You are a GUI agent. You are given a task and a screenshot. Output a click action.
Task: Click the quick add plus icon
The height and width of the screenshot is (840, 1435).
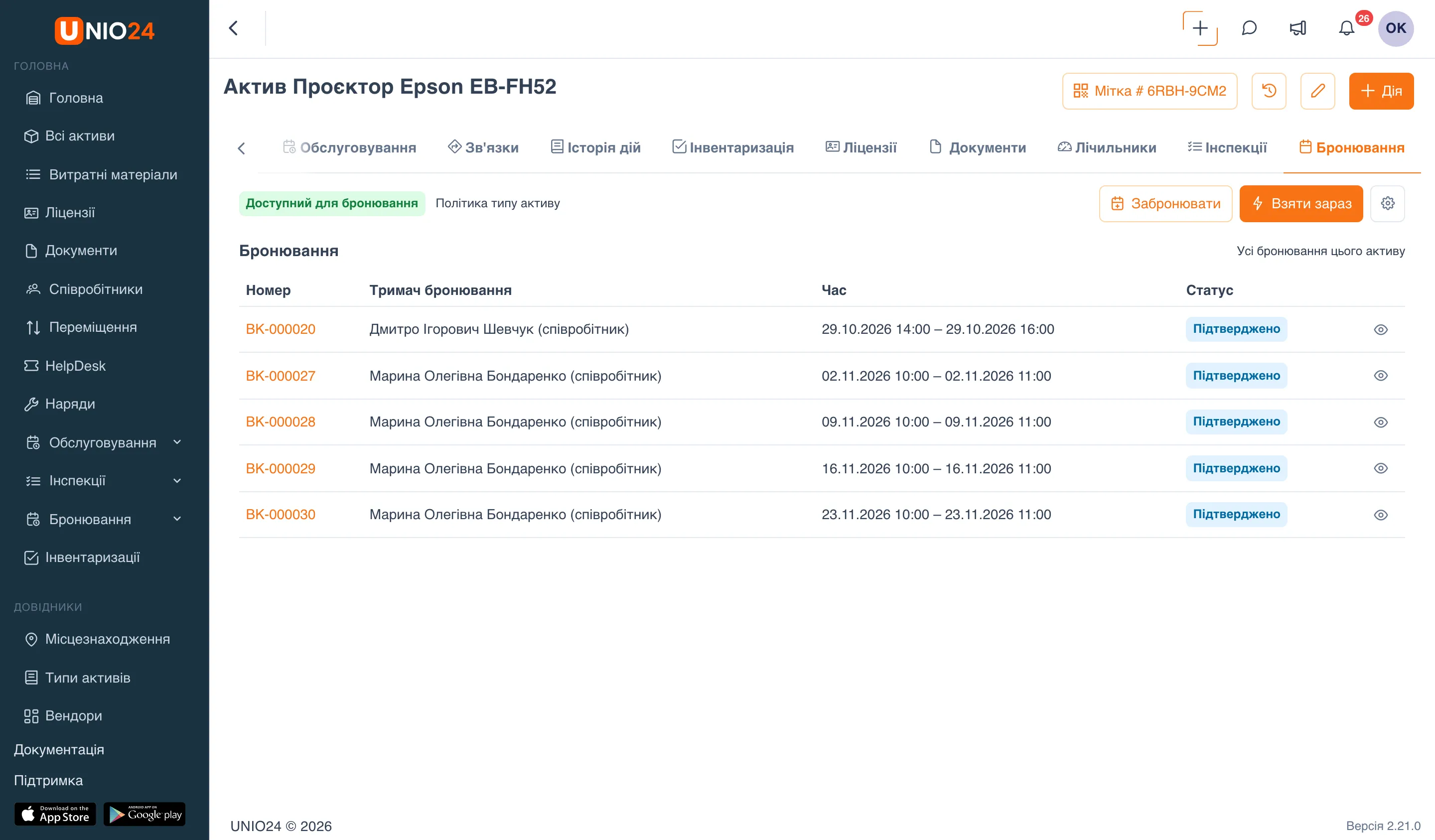[1200, 28]
